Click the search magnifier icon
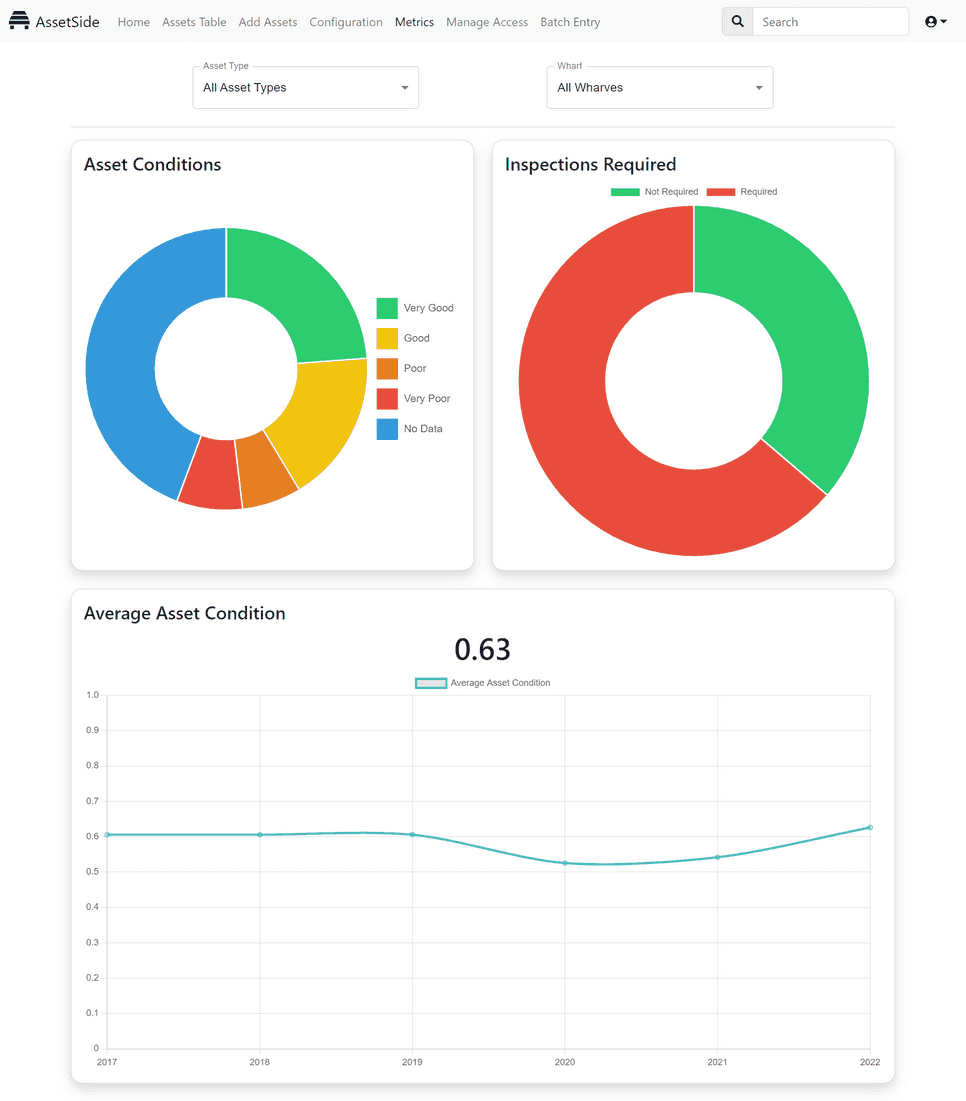 737,21
